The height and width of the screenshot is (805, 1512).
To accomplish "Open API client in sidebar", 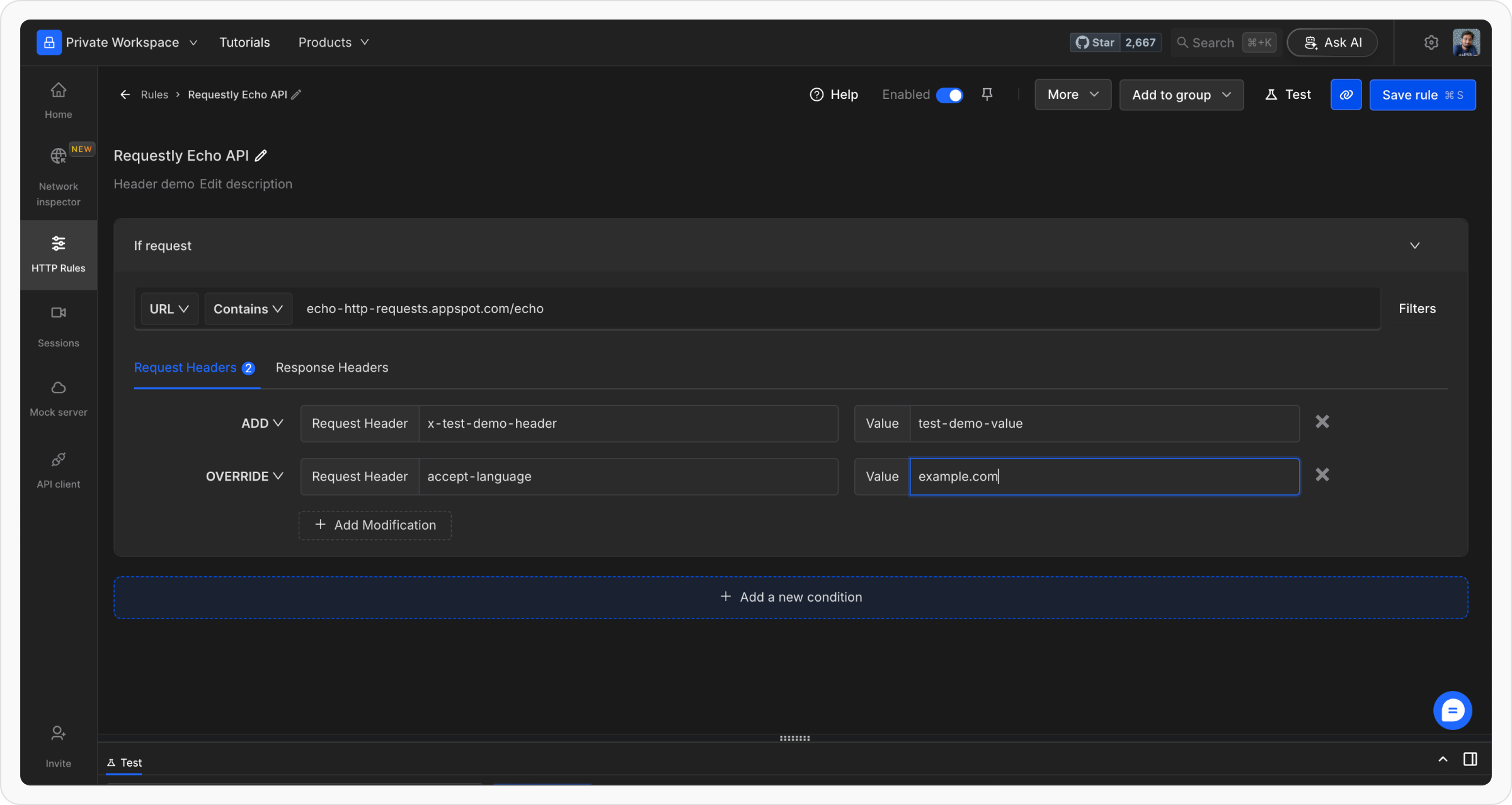I will coord(58,470).
